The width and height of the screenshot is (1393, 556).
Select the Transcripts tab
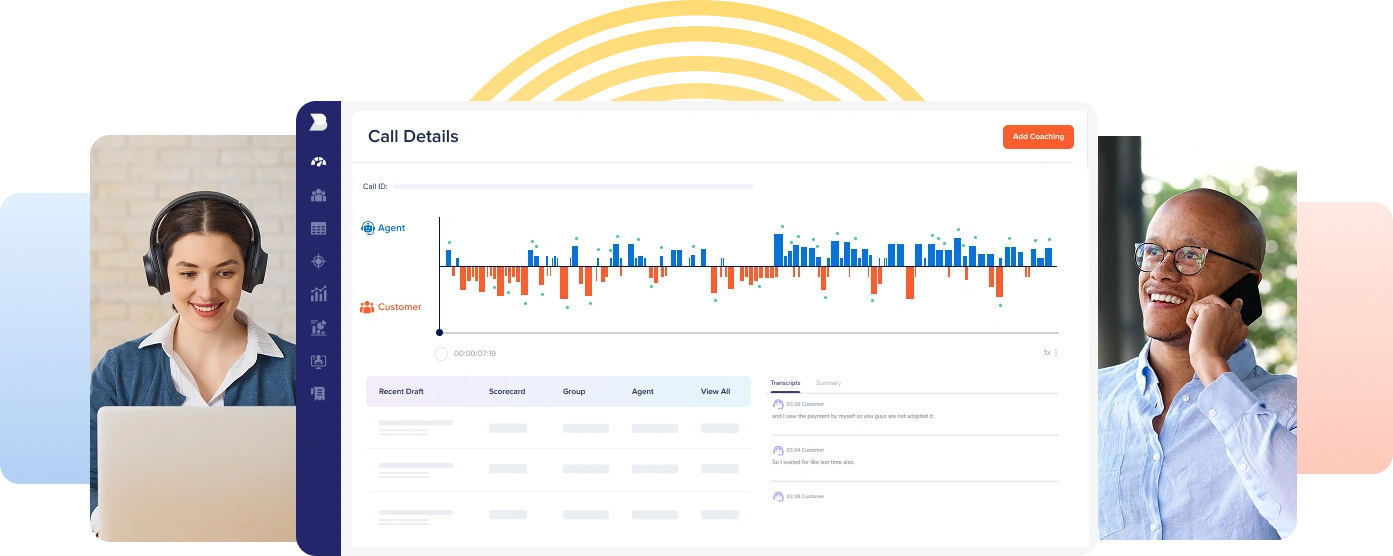[785, 383]
